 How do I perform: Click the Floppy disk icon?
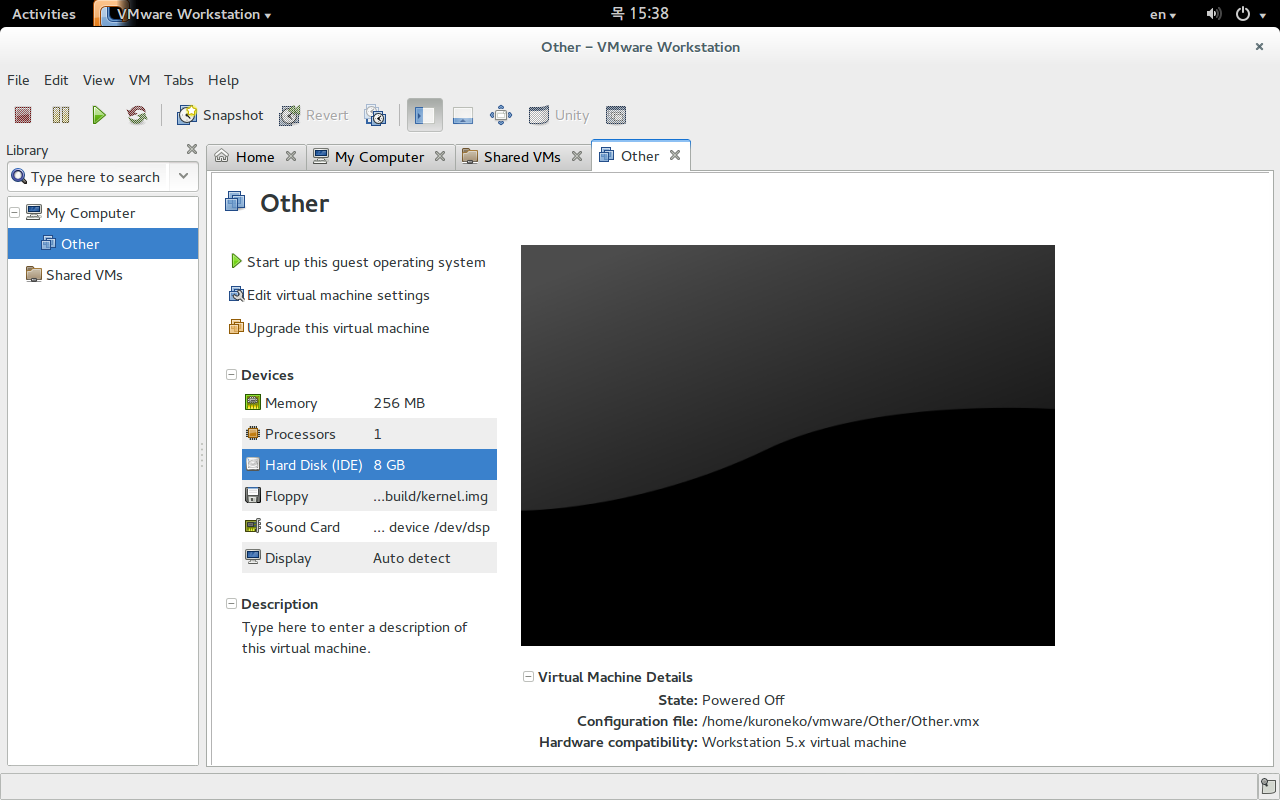pos(253,495)
